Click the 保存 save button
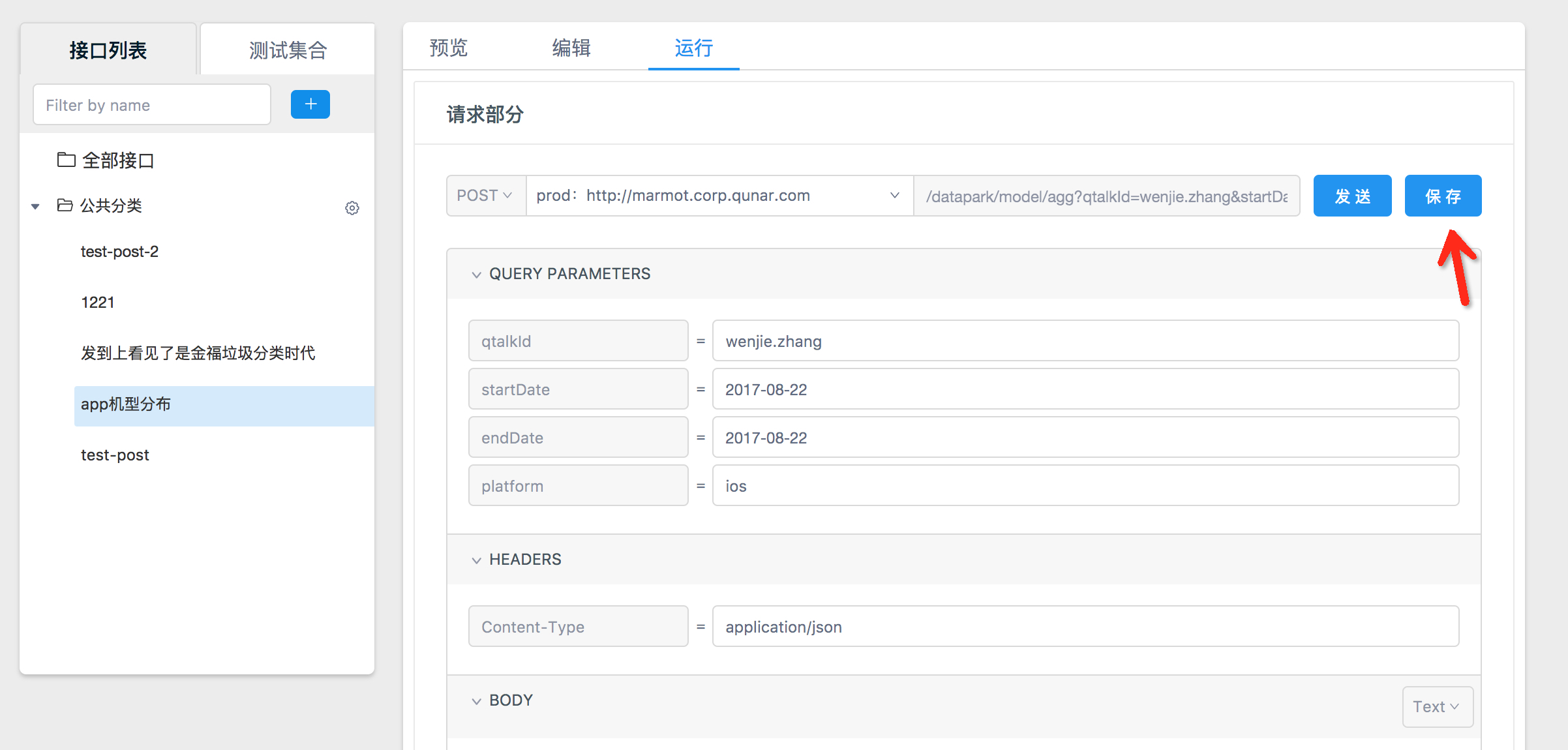This screenshot has height=750, width=1568. (x=1443, y=196)
